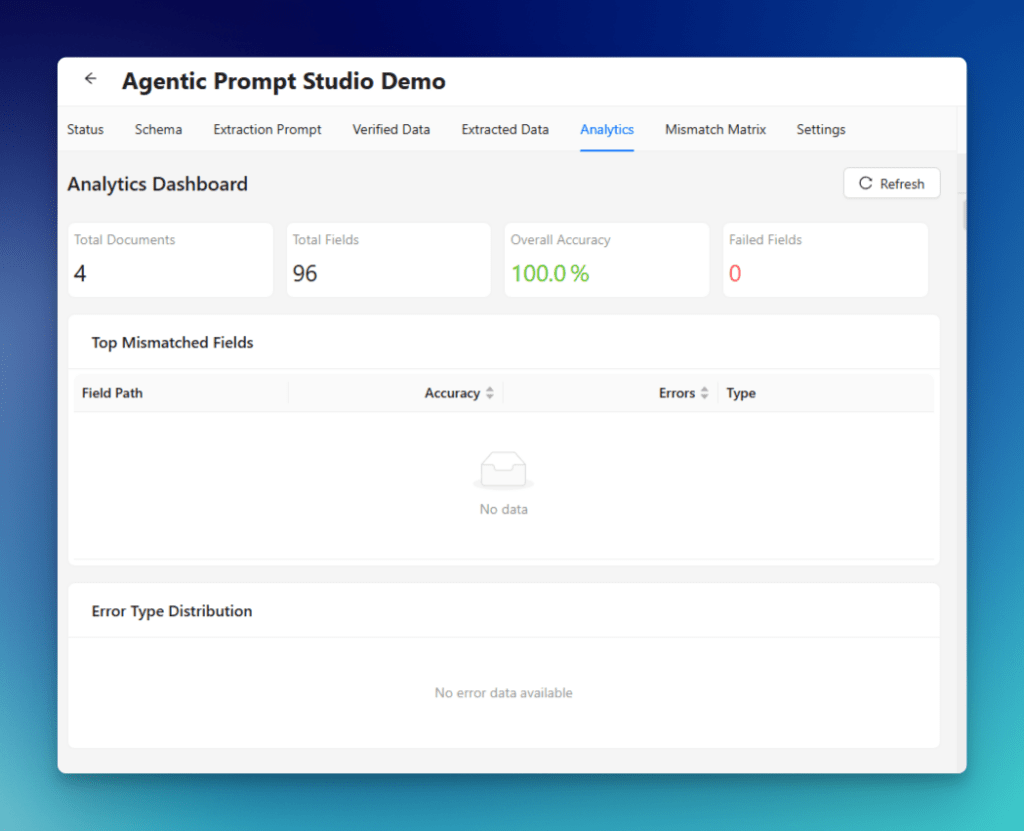Click the vertical scrollbar on the right
Screen dimensions: 1024x831
coord(964,215)
